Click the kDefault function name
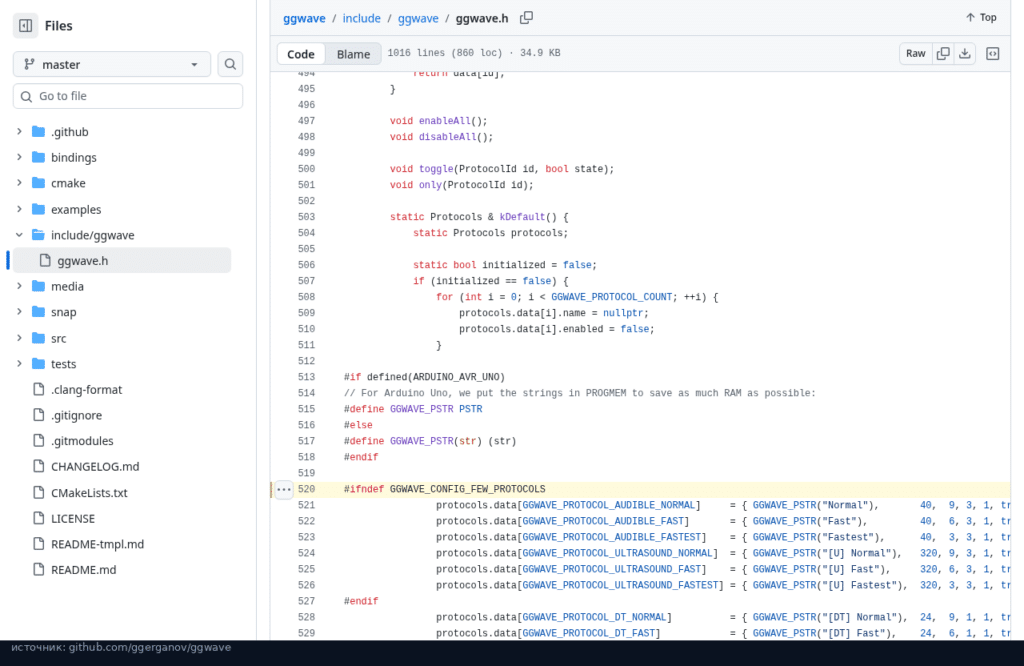 pyautogui.click(x=522, y=217)
